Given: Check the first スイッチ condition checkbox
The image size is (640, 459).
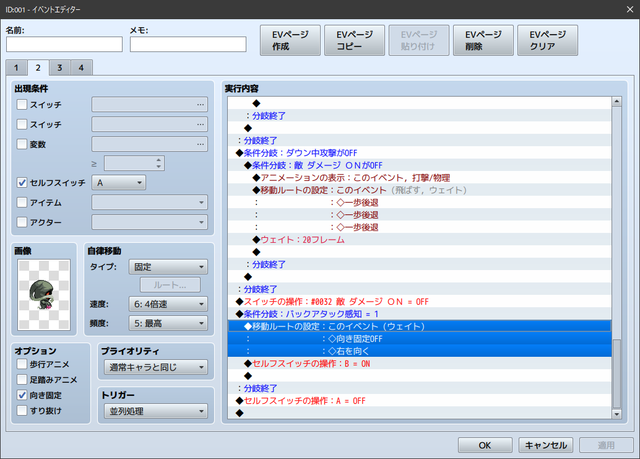Looking at the screenshot, I should point(22,104).
